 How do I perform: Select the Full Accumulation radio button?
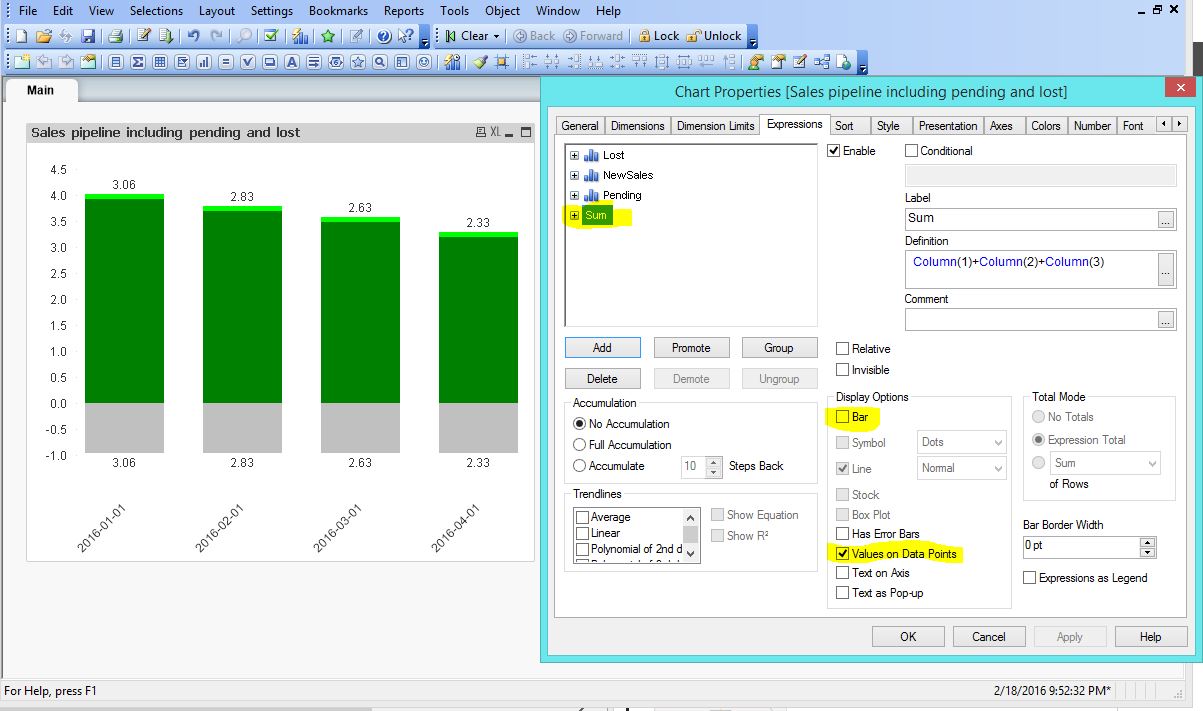pyautogui.click(x=580, y=445)
